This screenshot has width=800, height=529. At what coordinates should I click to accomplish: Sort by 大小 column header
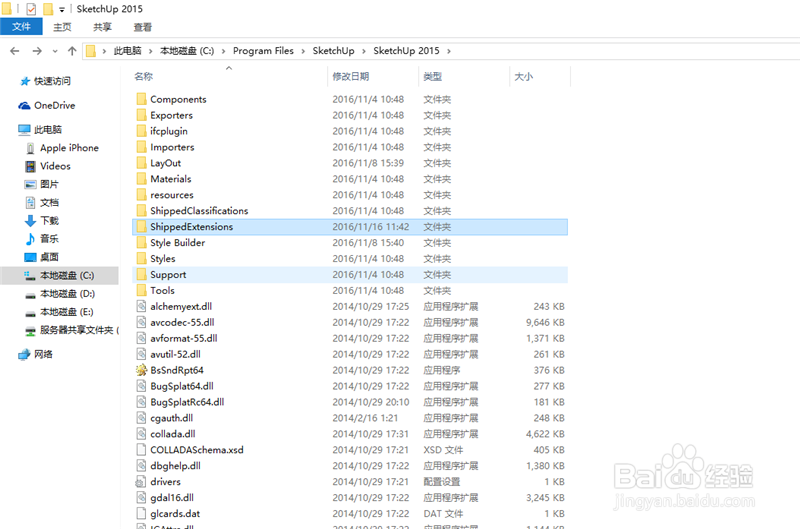pos(523,77)
